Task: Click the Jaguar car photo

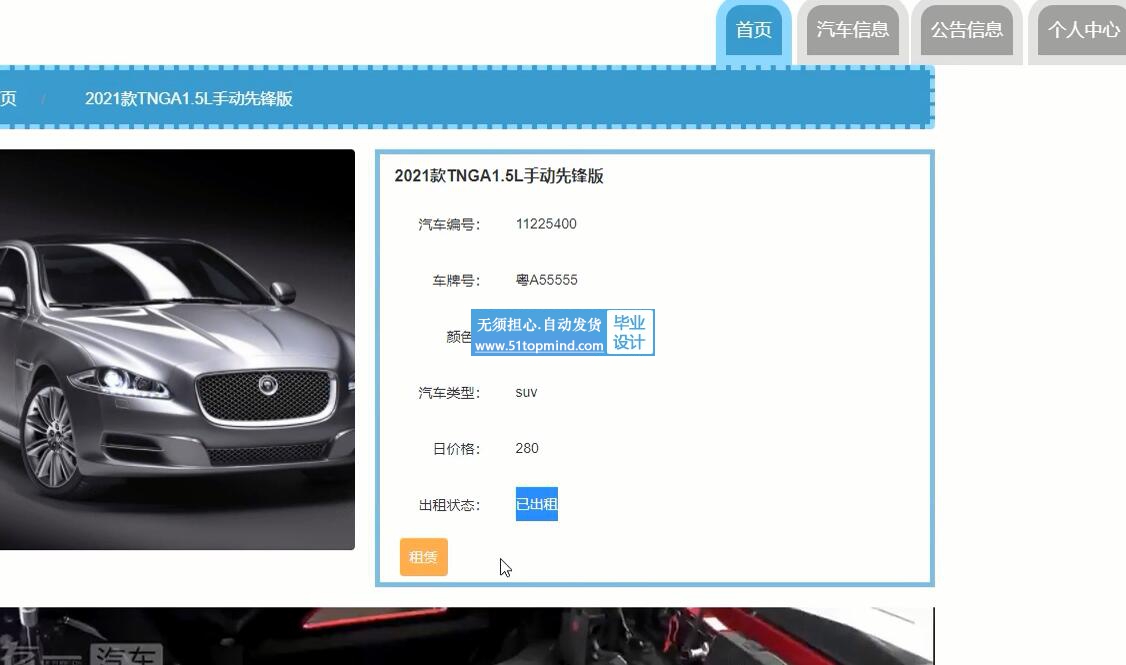Action: pos(177,350)
